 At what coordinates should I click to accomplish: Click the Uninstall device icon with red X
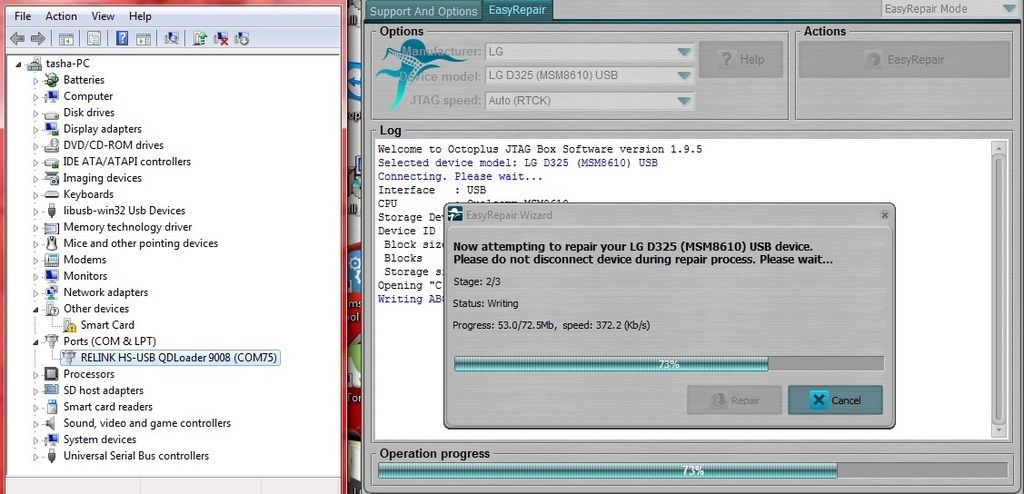coord(221,39)
